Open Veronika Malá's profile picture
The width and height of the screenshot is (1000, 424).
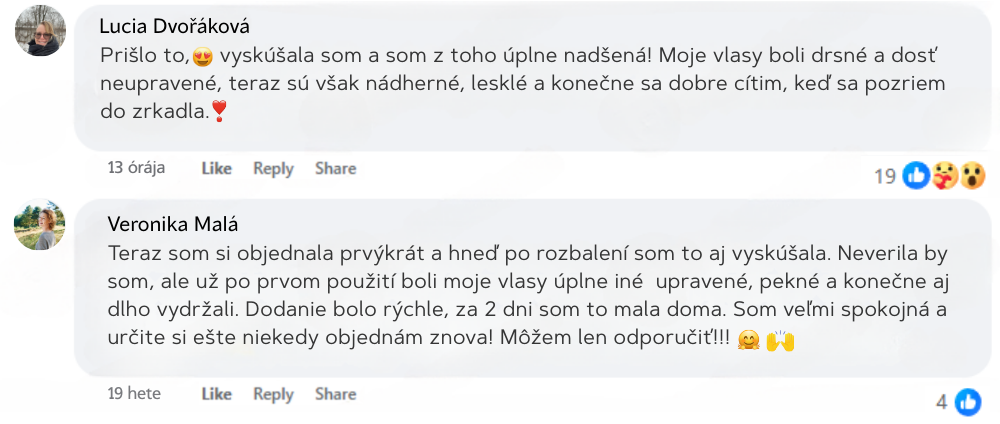(x=40, y=225)
